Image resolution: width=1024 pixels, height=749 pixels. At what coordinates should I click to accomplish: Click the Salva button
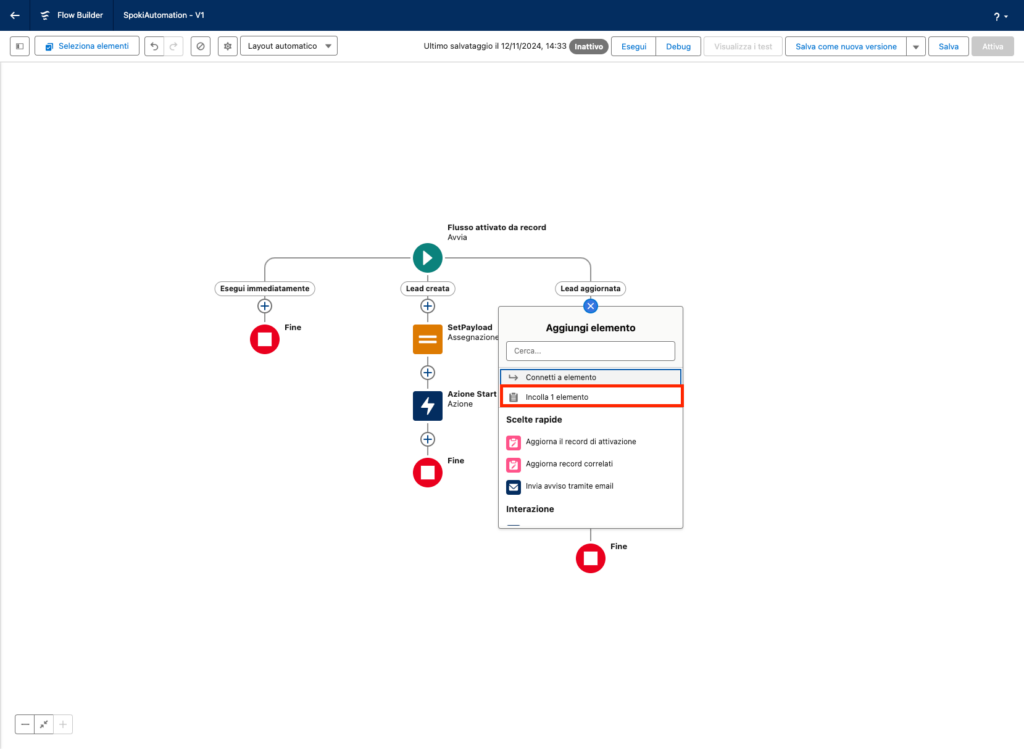(948, 47)
